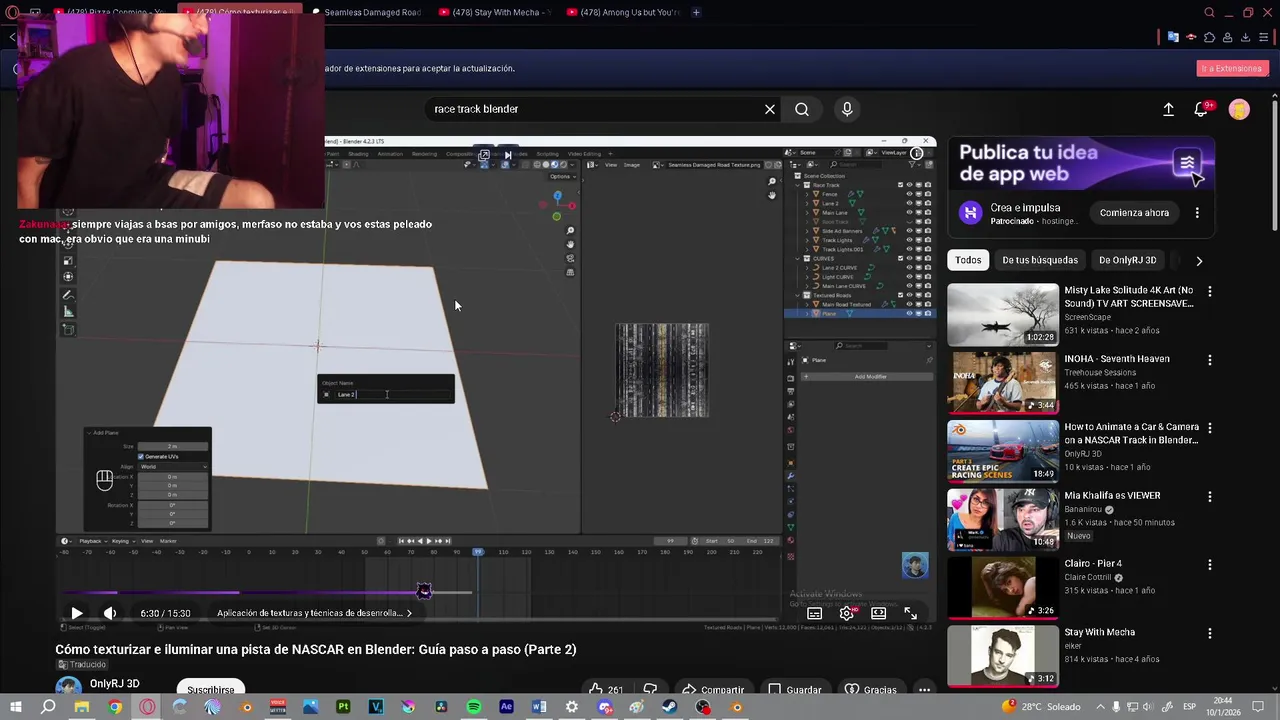Open options menu for Stay With Mecha
This screenshot has height=720, width=1280.
(x=1210, y=633)
